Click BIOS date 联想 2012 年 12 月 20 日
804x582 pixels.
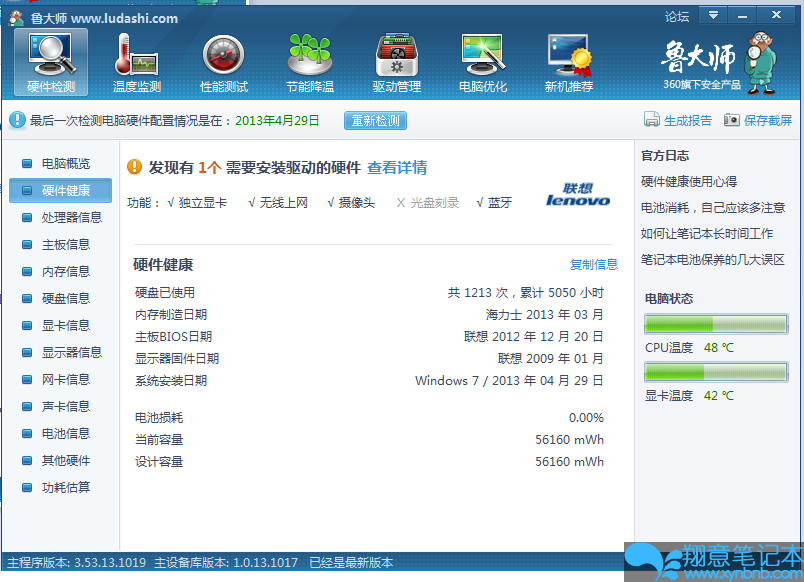point(534,337)
